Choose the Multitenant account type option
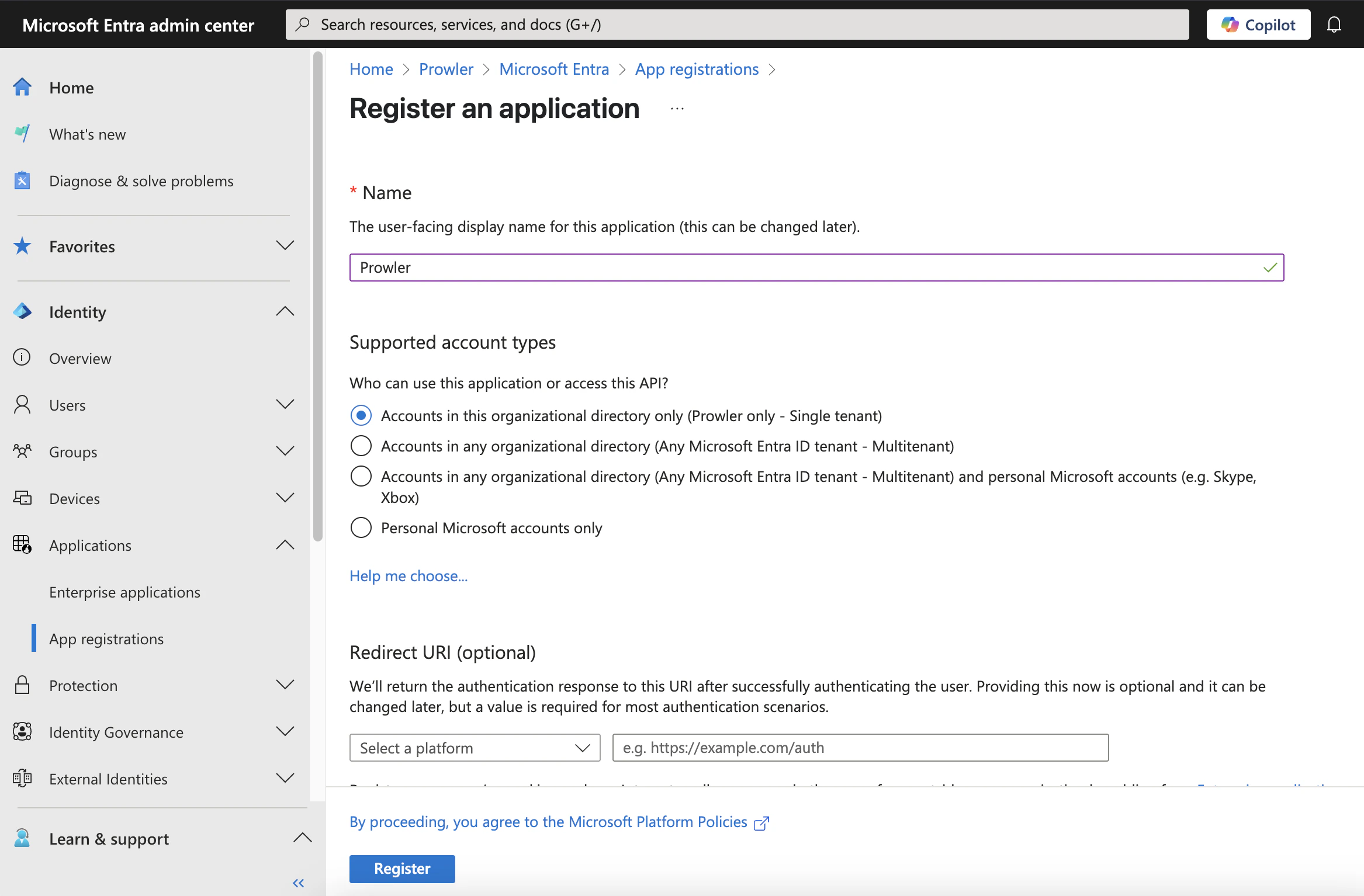 point(361,446)
